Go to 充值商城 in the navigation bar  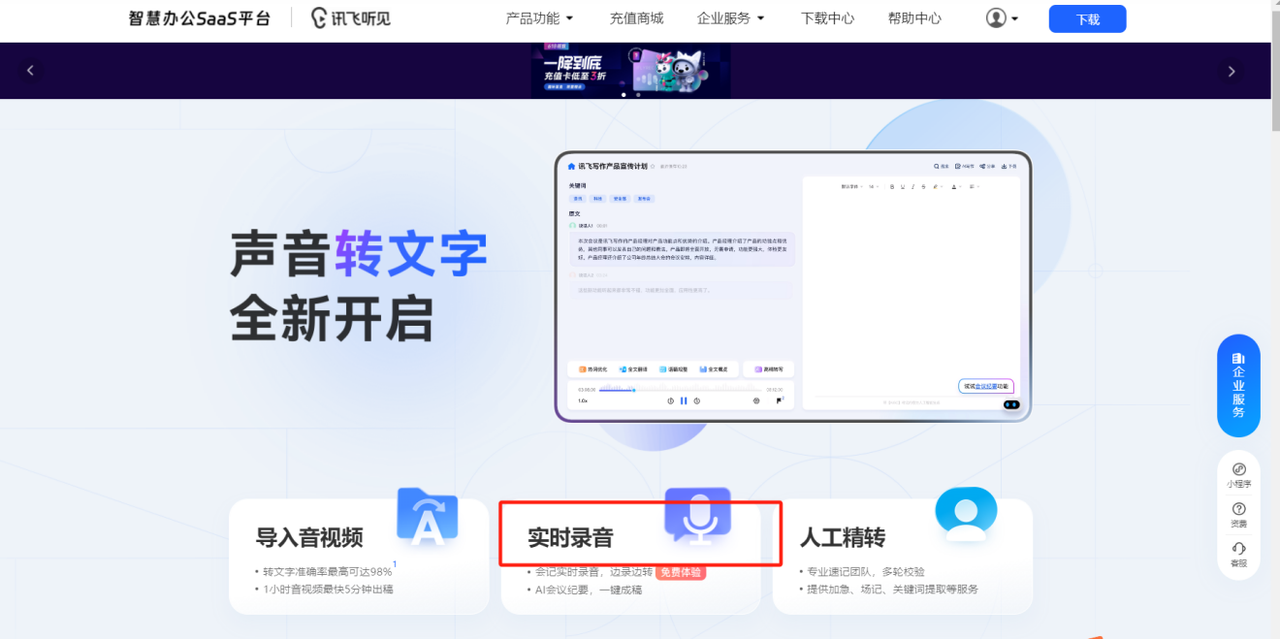636,18
